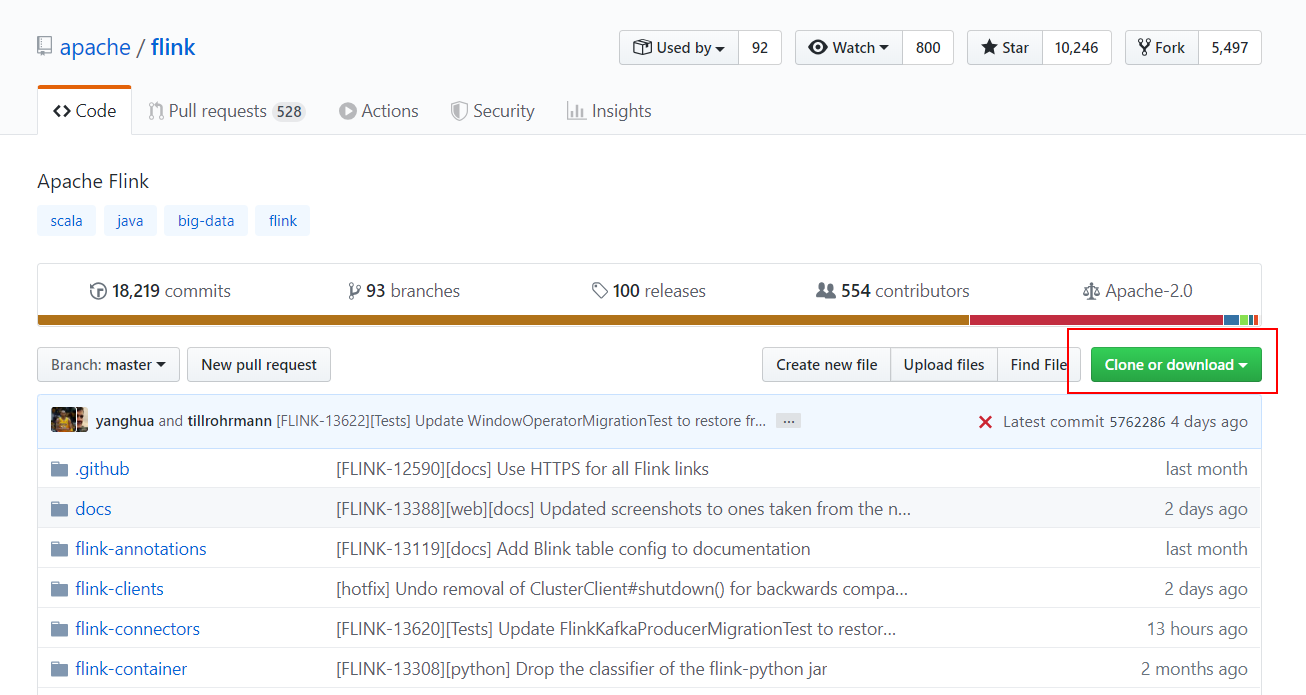Viewport: 1306px width, 695px height.
Task: Open the flink-annotations folder
Action: (x=141, y=549)
